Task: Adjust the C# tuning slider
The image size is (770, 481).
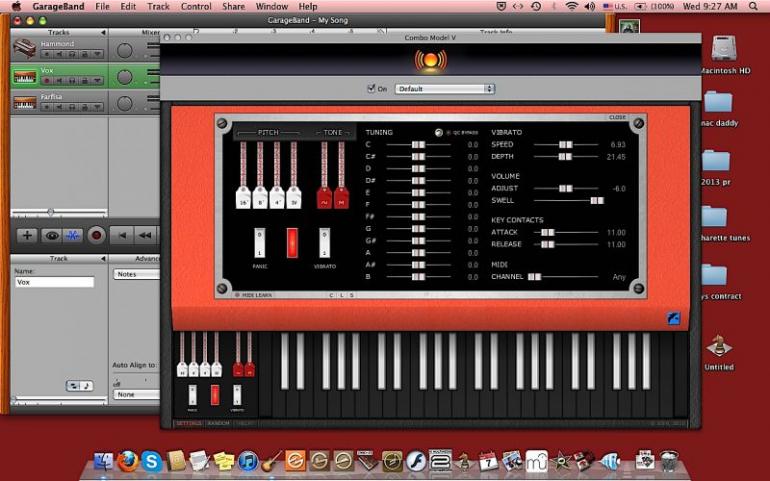Action: (x=418, y=157)
